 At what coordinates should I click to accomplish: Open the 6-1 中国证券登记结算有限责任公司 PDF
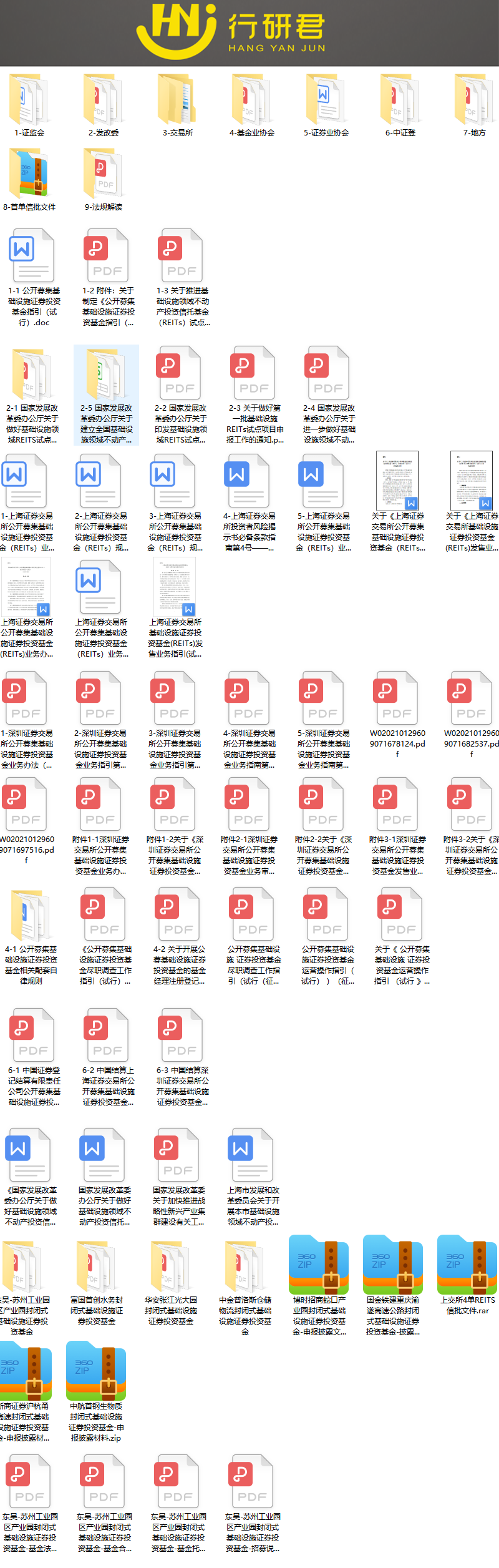tap(32, 1036)
